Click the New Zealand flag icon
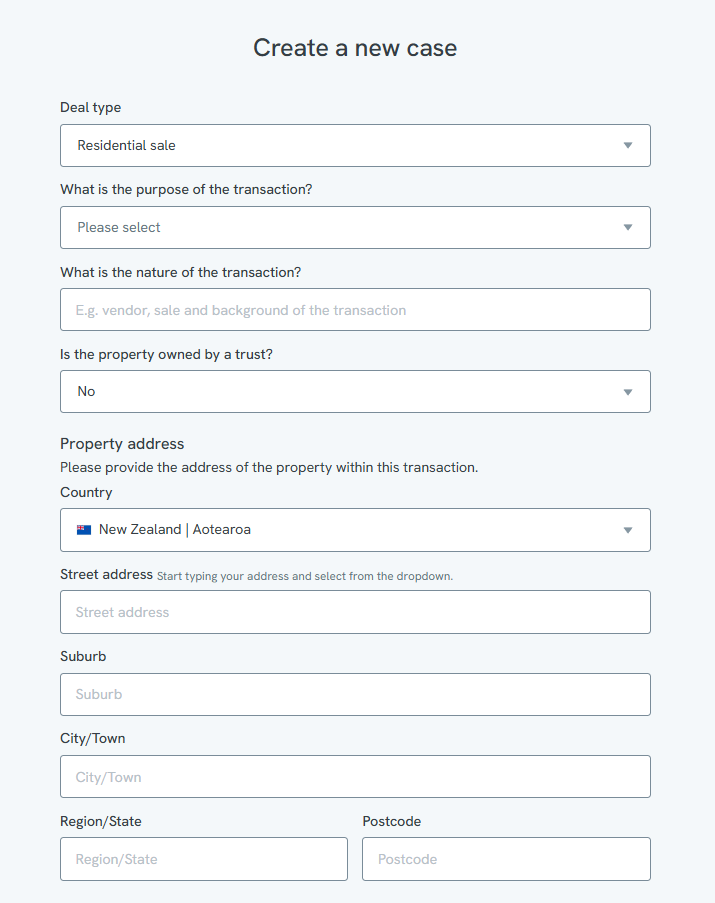715x903 pixels. (84, 530)
